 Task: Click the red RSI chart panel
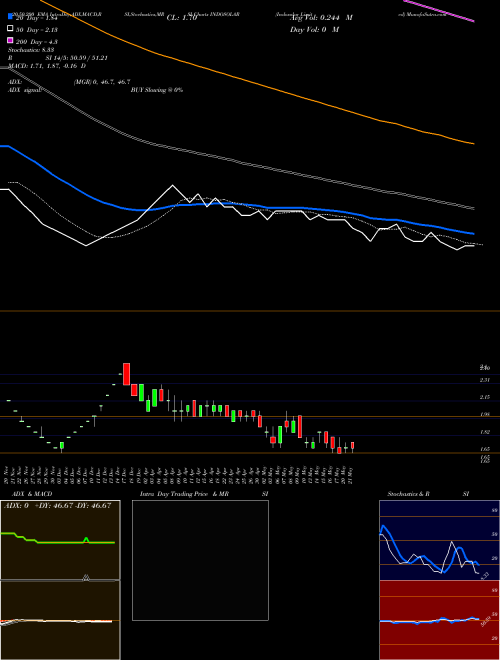pyautogui.click(x=439, y=620)
